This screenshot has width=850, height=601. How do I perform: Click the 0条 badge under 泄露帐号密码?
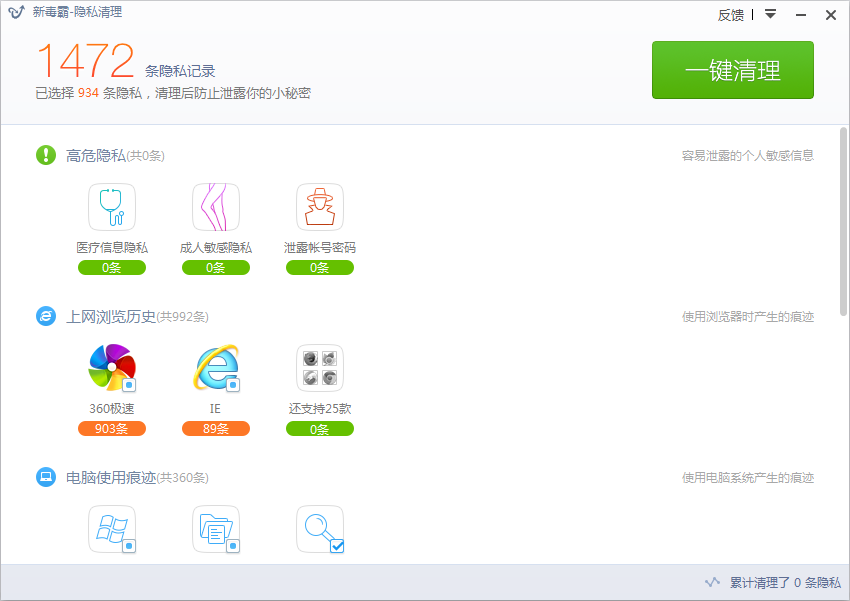tap(320, 268)
